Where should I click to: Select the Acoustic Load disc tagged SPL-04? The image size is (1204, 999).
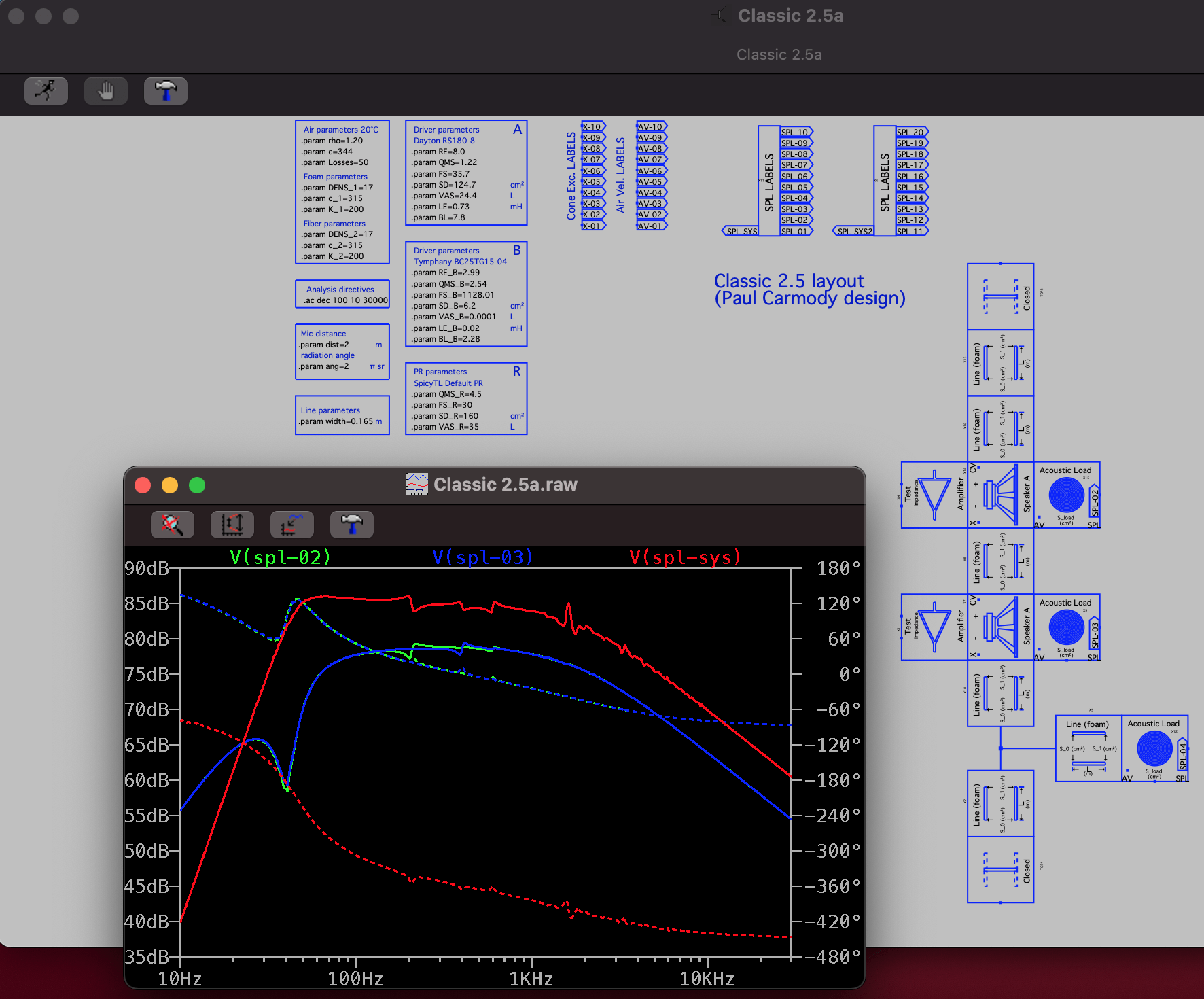point(1155,748)
